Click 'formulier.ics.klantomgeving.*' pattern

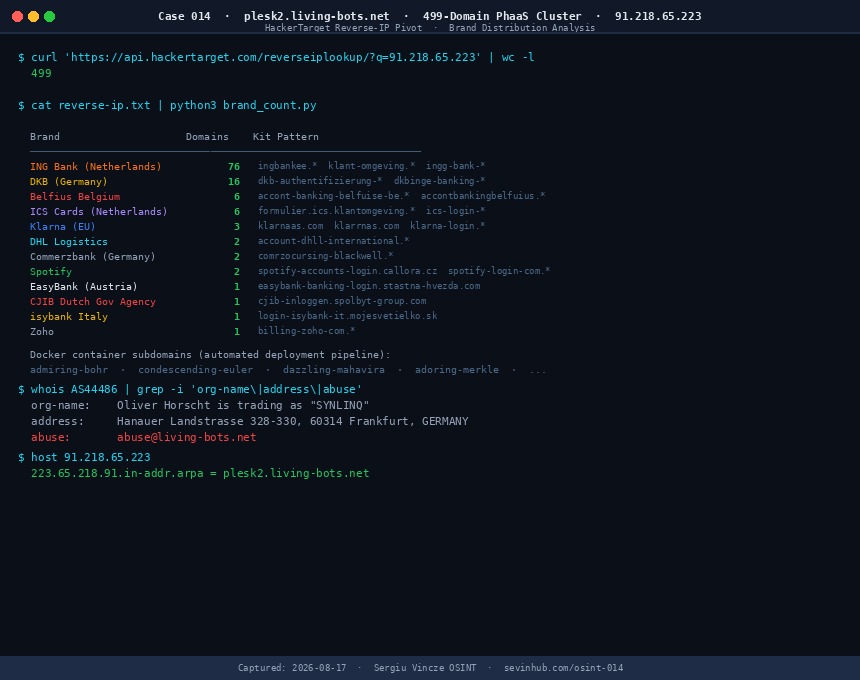[336, 211]
